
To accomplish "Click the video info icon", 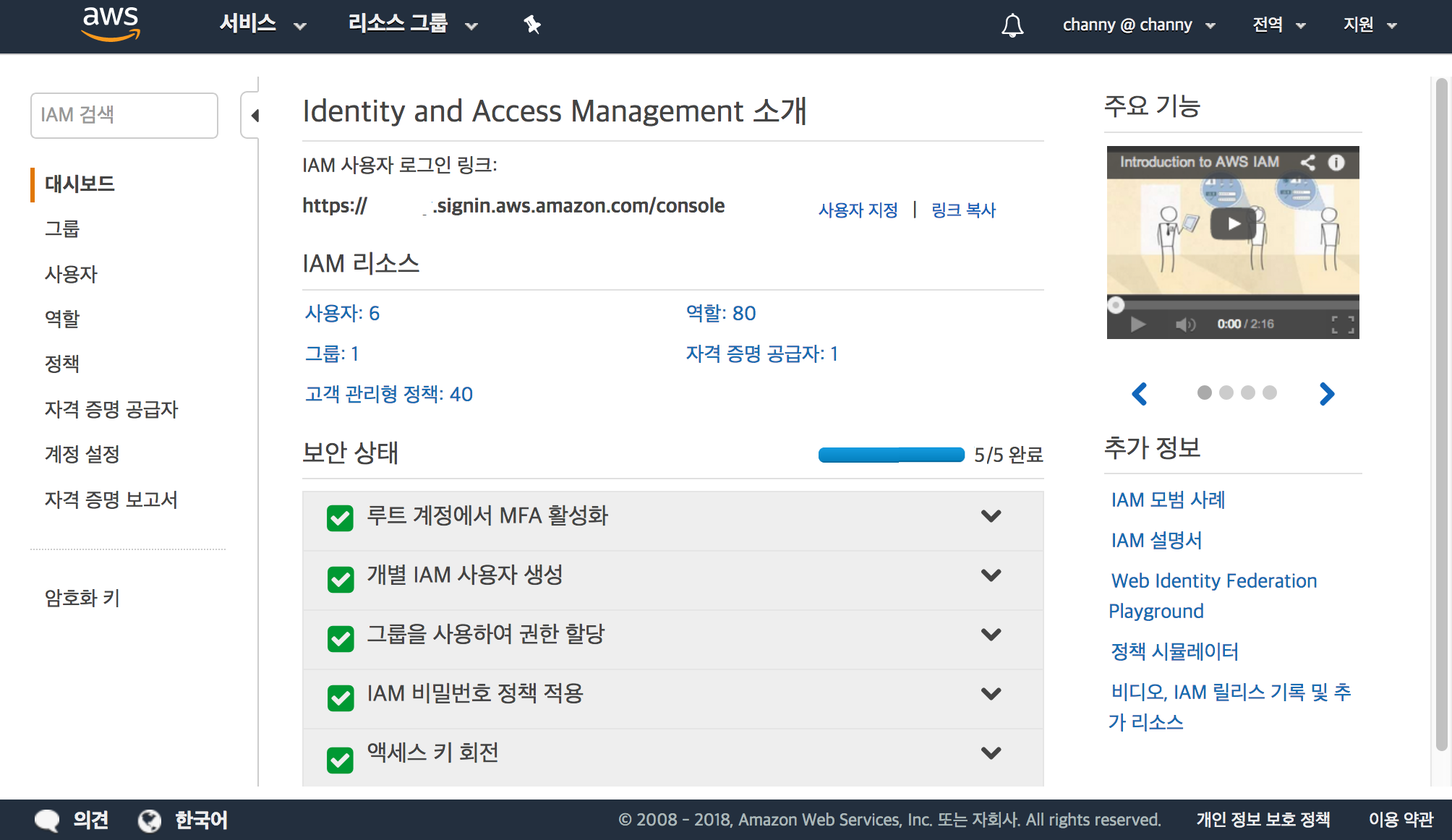I will pyautogui.click(x=1336, y=163).
